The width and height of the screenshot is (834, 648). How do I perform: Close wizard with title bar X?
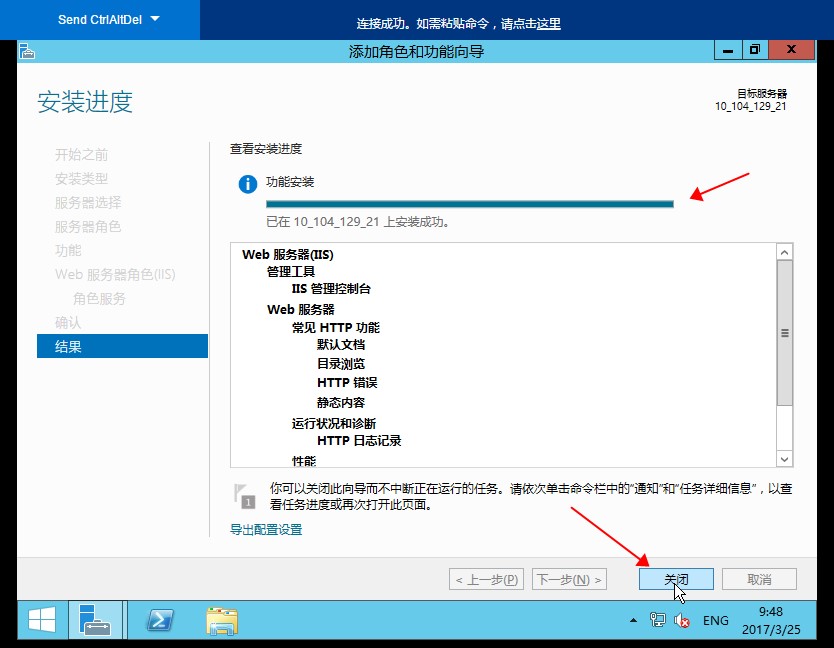[x=791, y=51]
